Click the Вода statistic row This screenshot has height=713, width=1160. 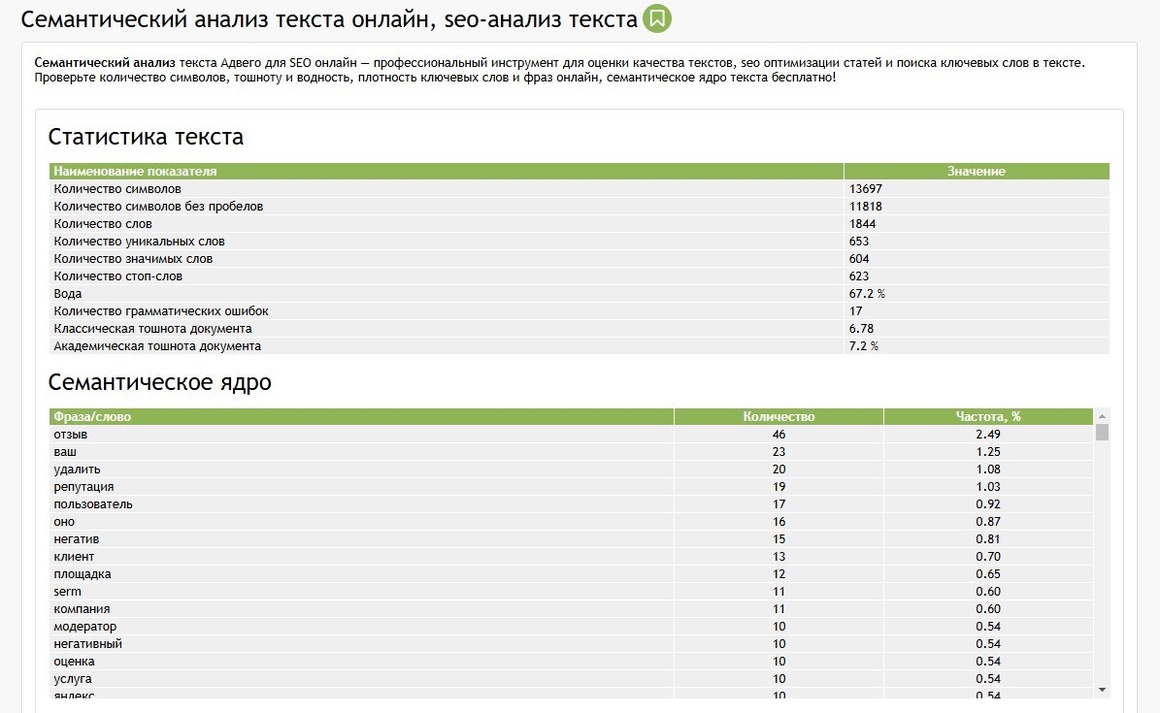pos(579,294)
